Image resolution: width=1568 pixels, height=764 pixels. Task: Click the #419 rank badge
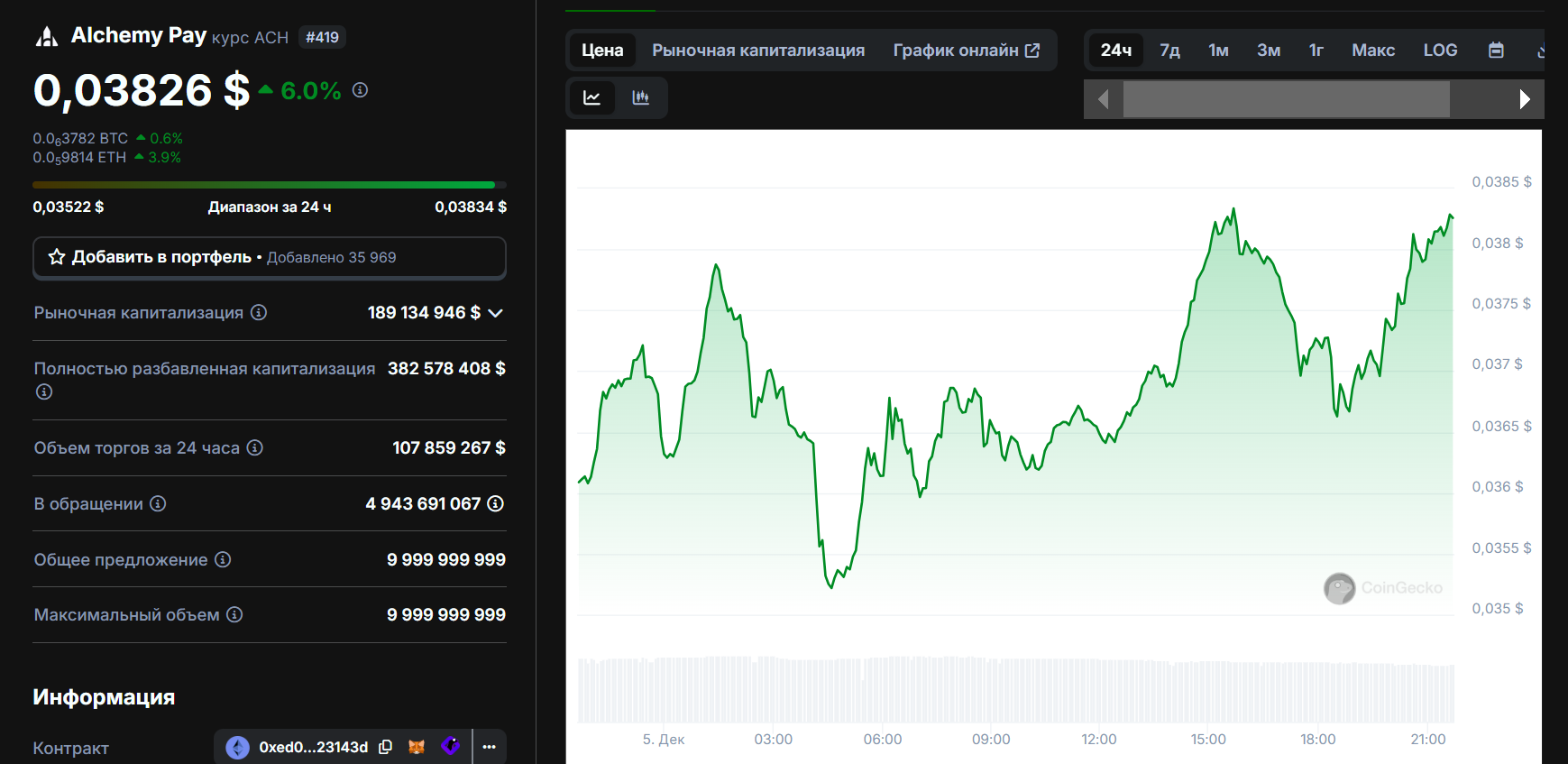point(322,37)
